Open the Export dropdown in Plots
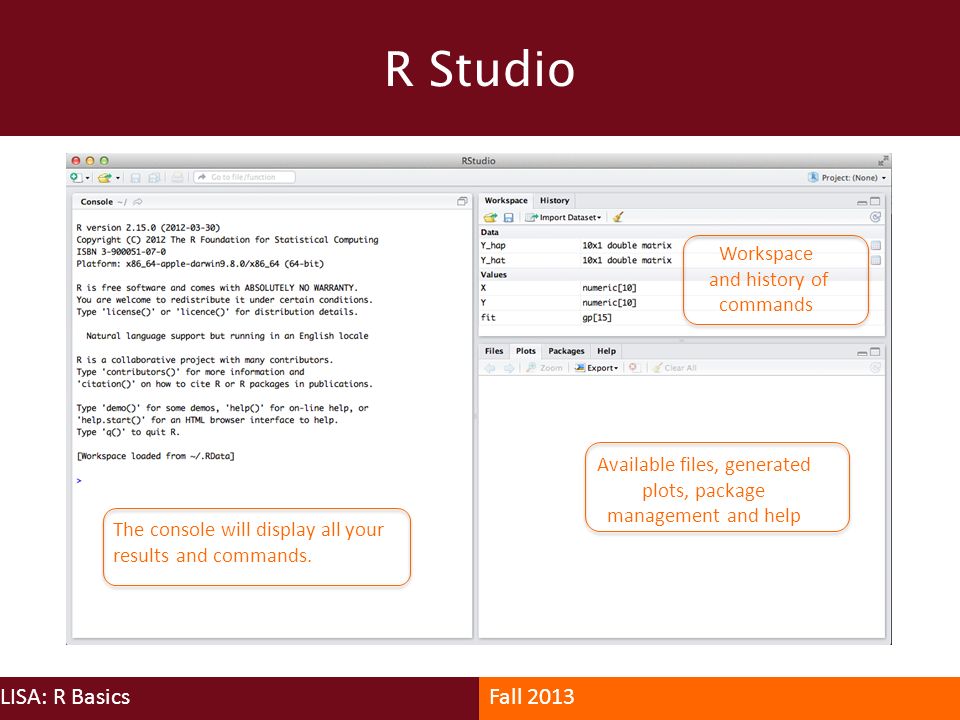The width and height of the screenshot is (960, 720). (x=596, y=368)
